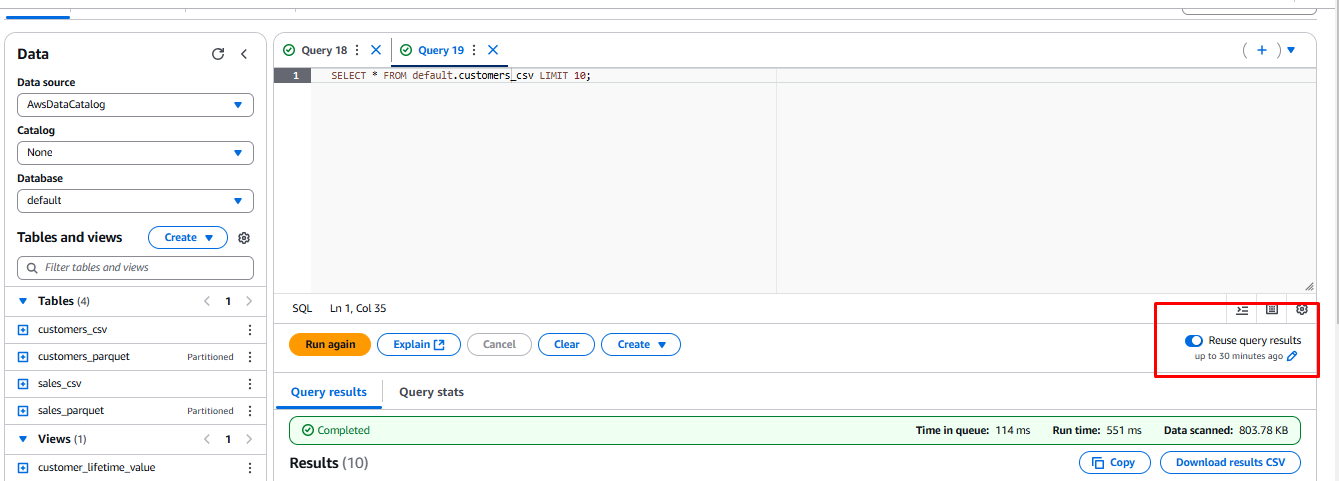Image resolution: width=1339 pixels, height=481 pixels.
Task: Close the Query 19 tab
Action: [x=492, y=50]
